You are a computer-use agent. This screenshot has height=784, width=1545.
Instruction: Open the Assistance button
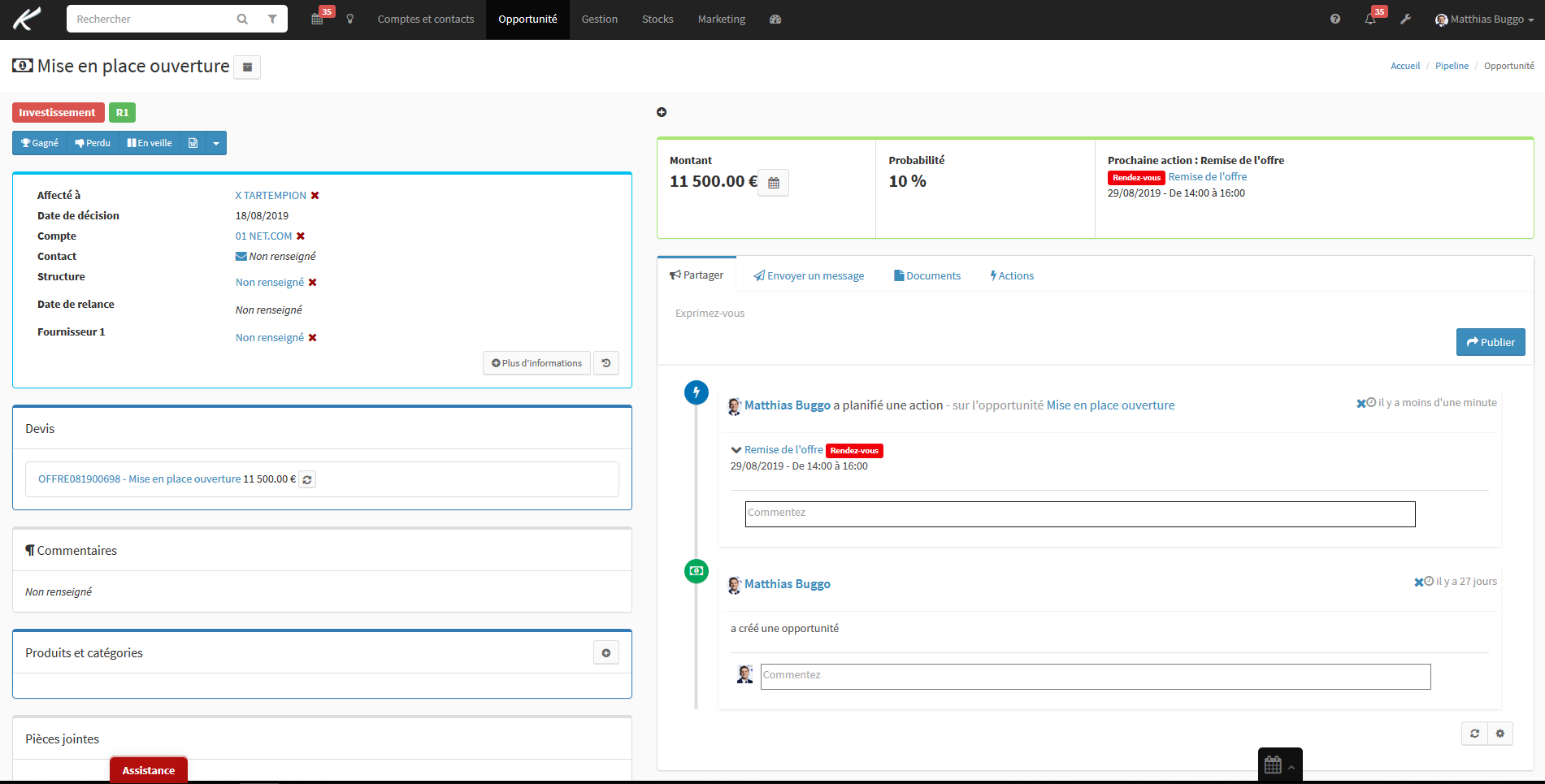point(149,770)
